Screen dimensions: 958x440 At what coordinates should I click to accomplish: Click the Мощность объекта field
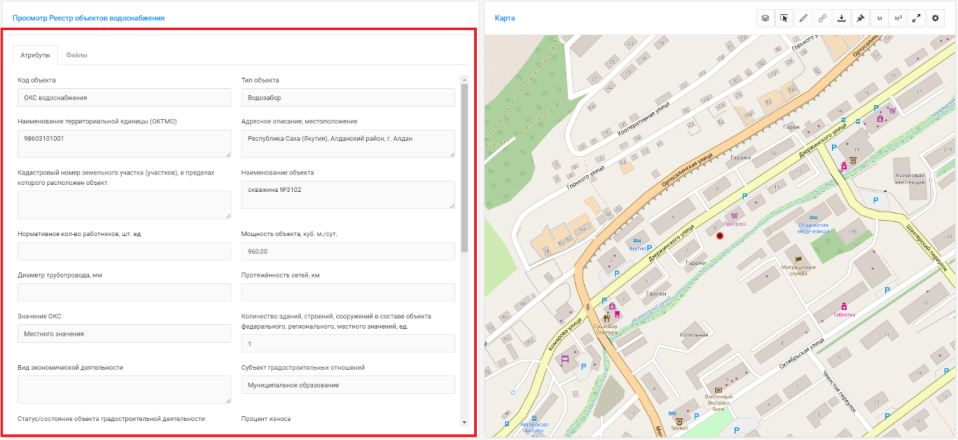coord(347,251)
